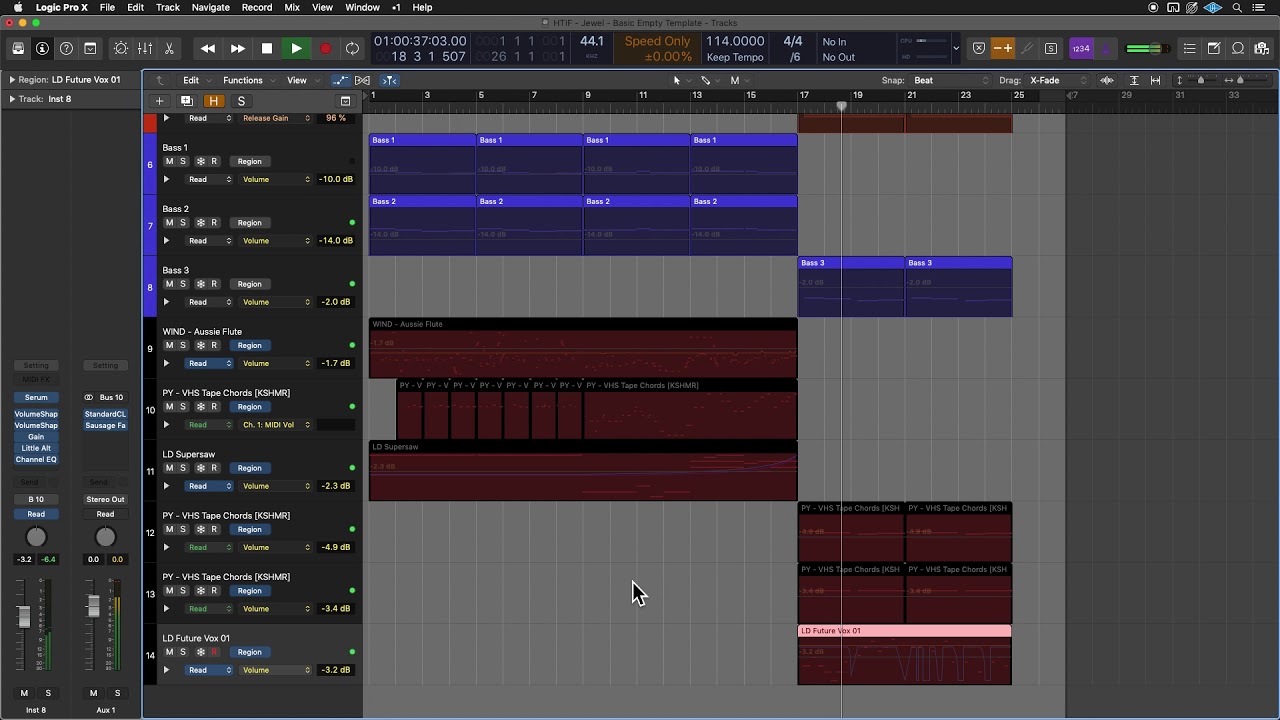
Task: Toggle the global Solo S button in track header
Action: [241, 101]
